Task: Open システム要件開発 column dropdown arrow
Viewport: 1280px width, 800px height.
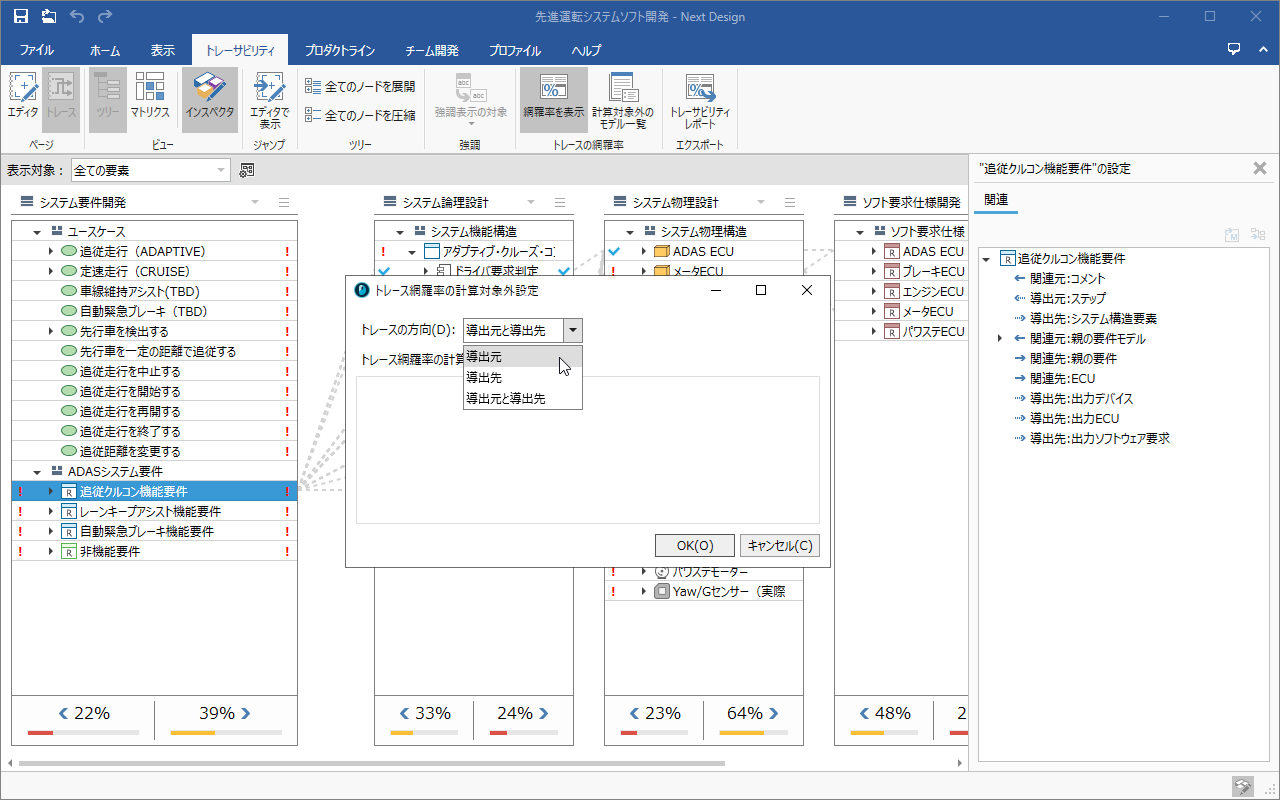Action: tap(255, 202)
